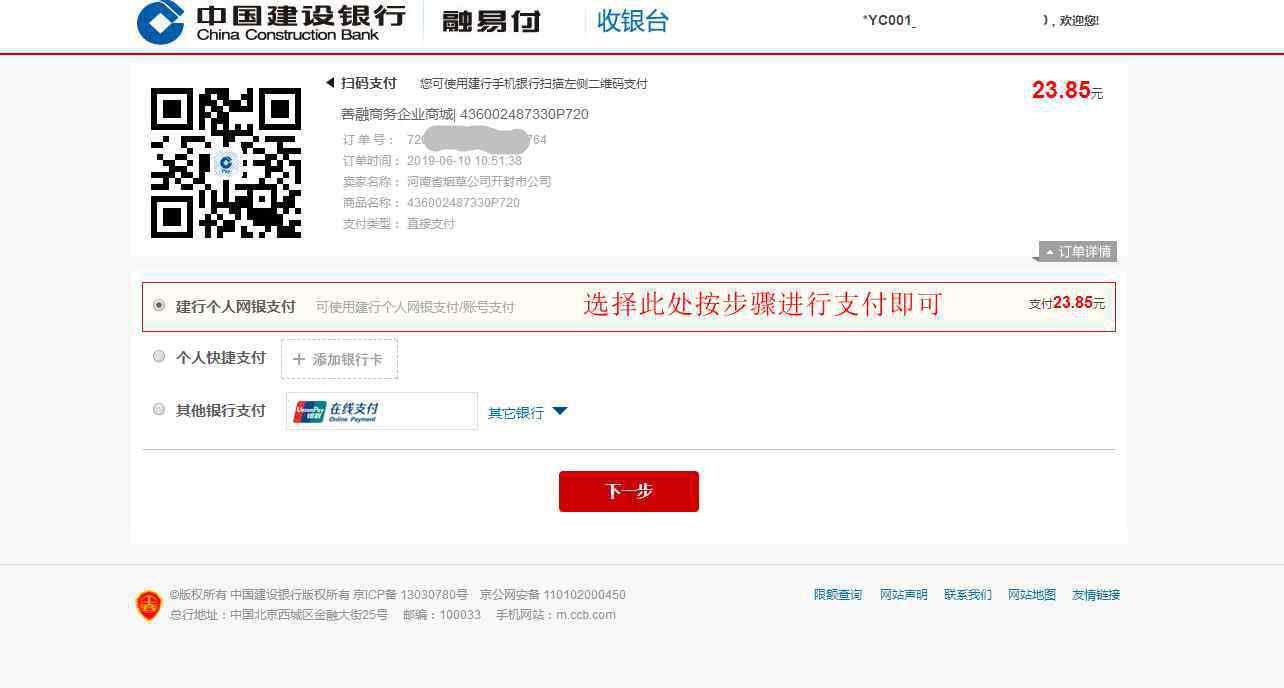Image resolution: width=1284 pixels, height=688 pixels.
Task: Select the 建行个人网银支付 radio button
Action: [x=159, y=305]
